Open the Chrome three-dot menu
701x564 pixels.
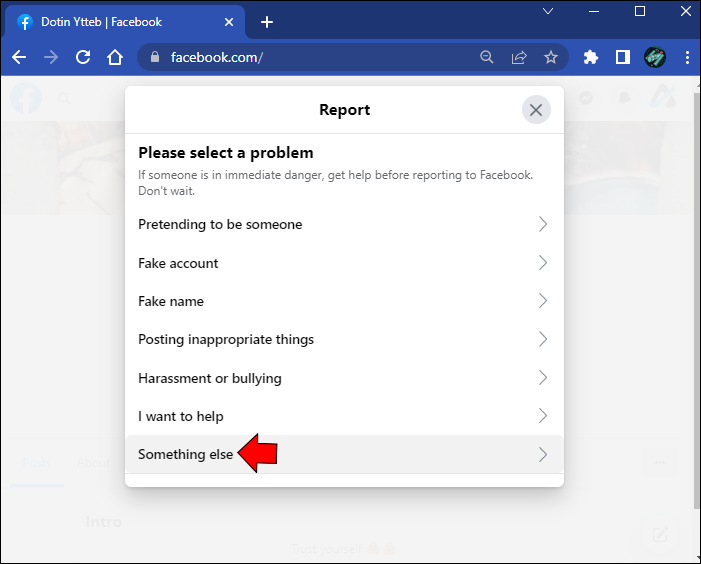pos(687,57)
